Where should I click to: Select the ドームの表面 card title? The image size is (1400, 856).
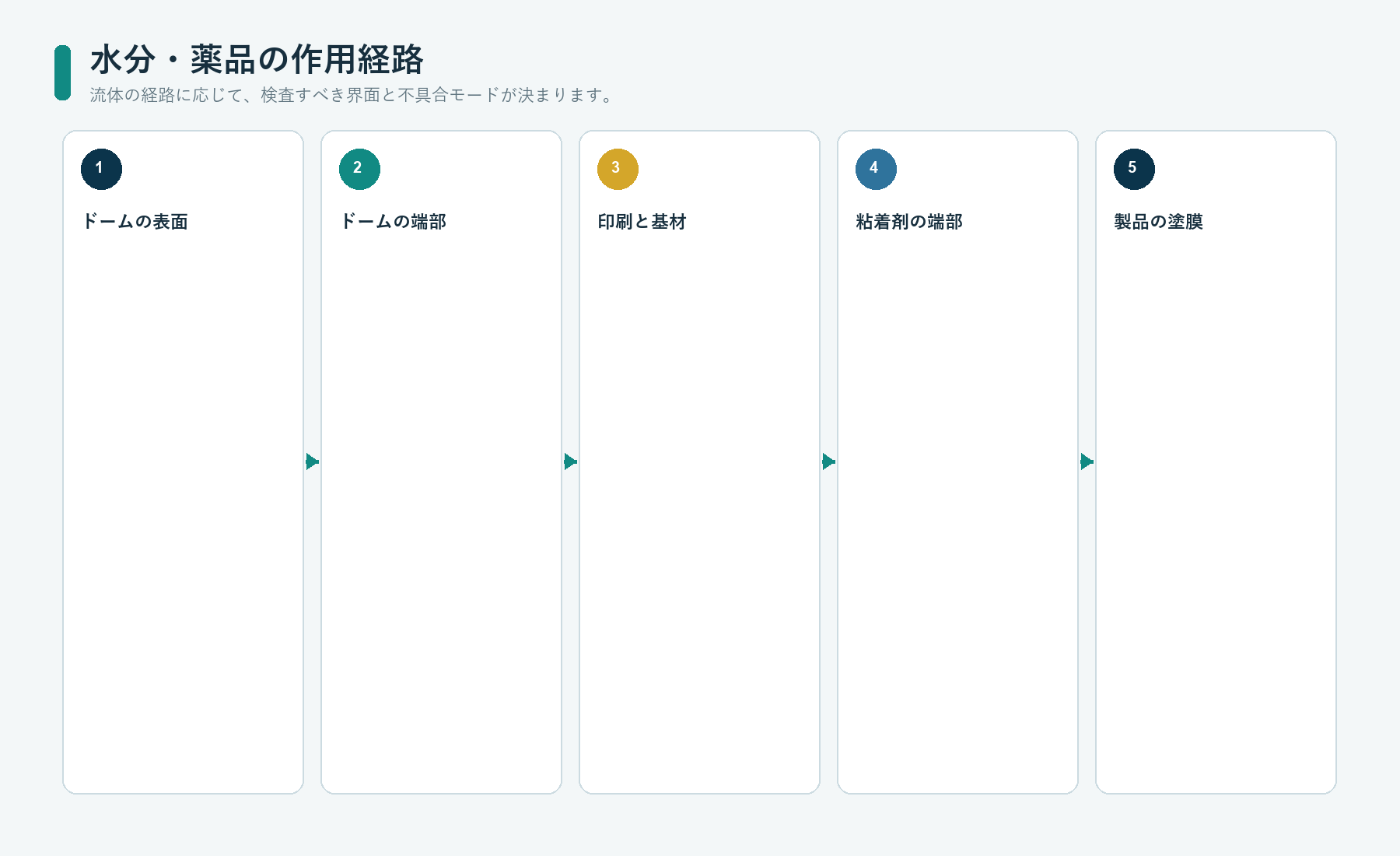click(x=135, y=222)
